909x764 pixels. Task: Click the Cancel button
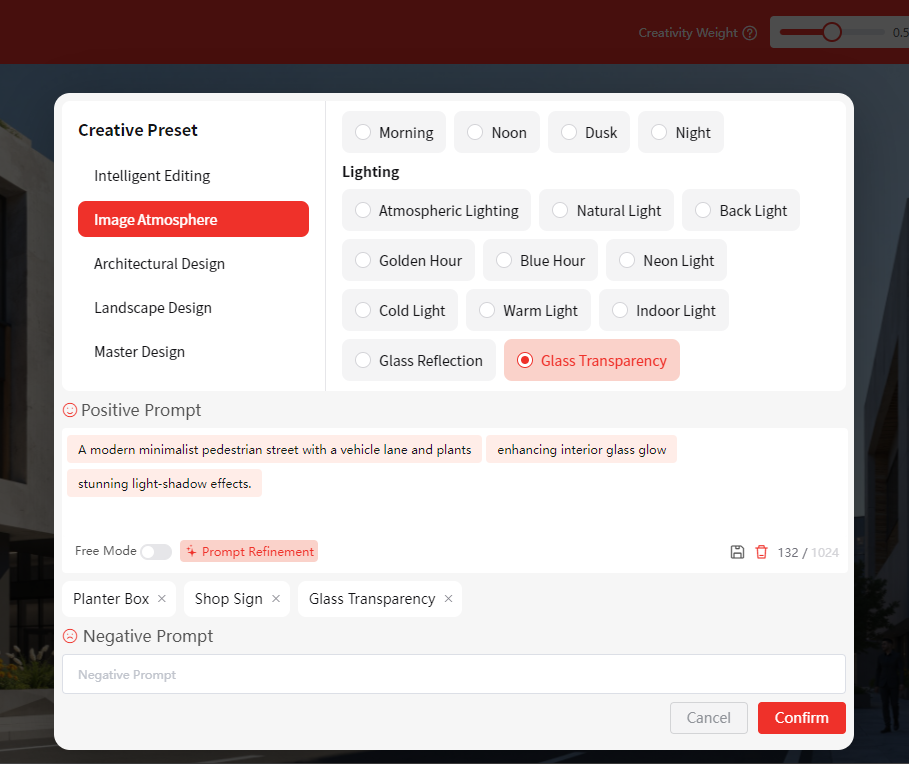pyautogui.click(x=708, y=718)
